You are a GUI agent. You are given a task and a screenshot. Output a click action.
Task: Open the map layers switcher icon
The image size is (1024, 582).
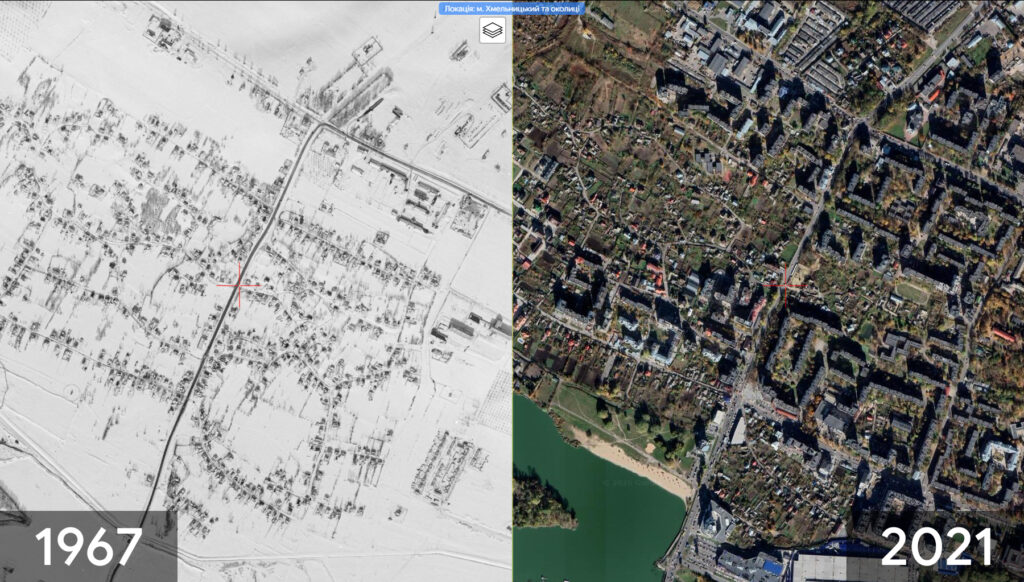(x=492, y=30)
